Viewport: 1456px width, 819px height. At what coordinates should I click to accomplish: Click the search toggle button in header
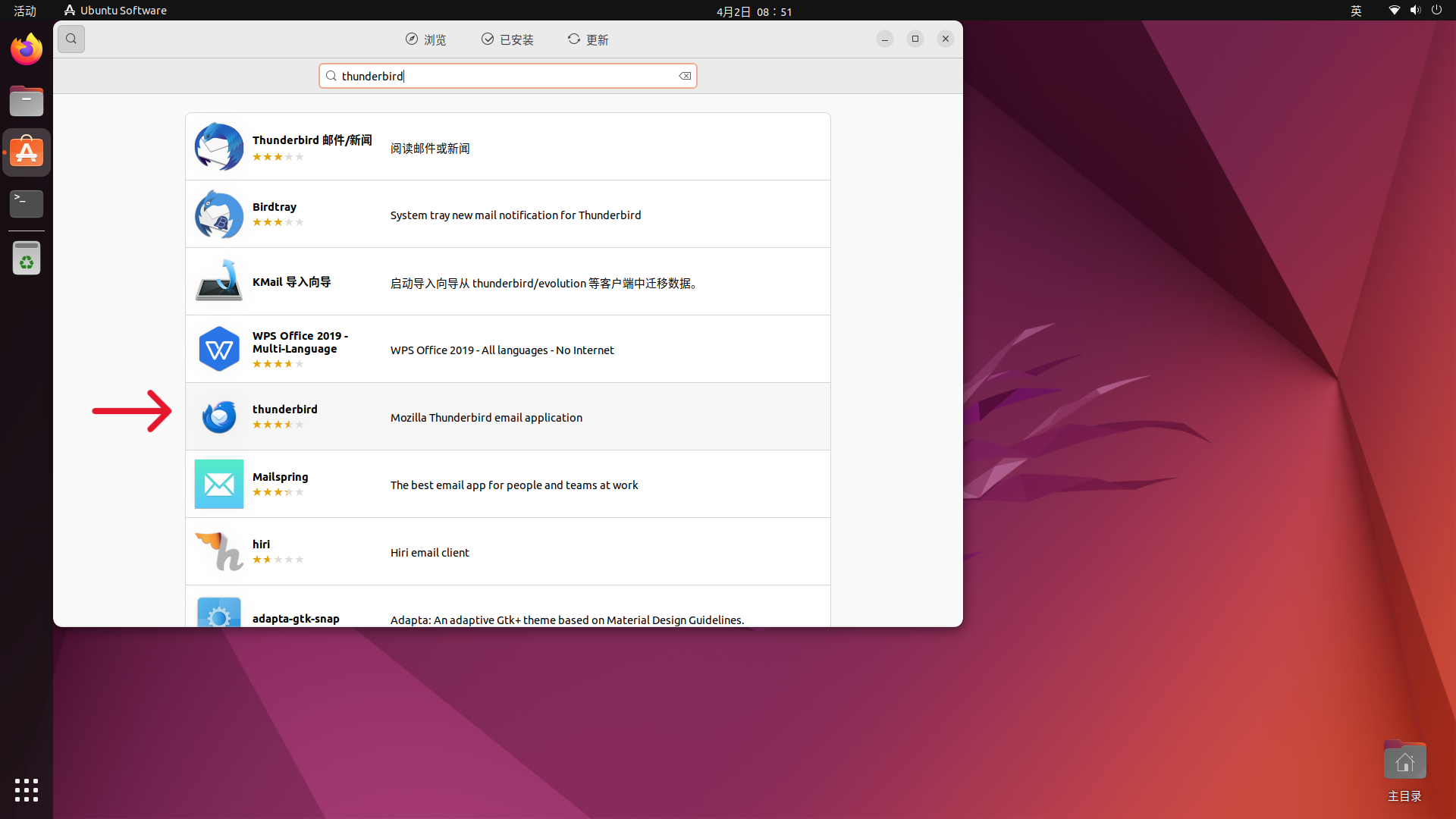[x=71, y=39]
